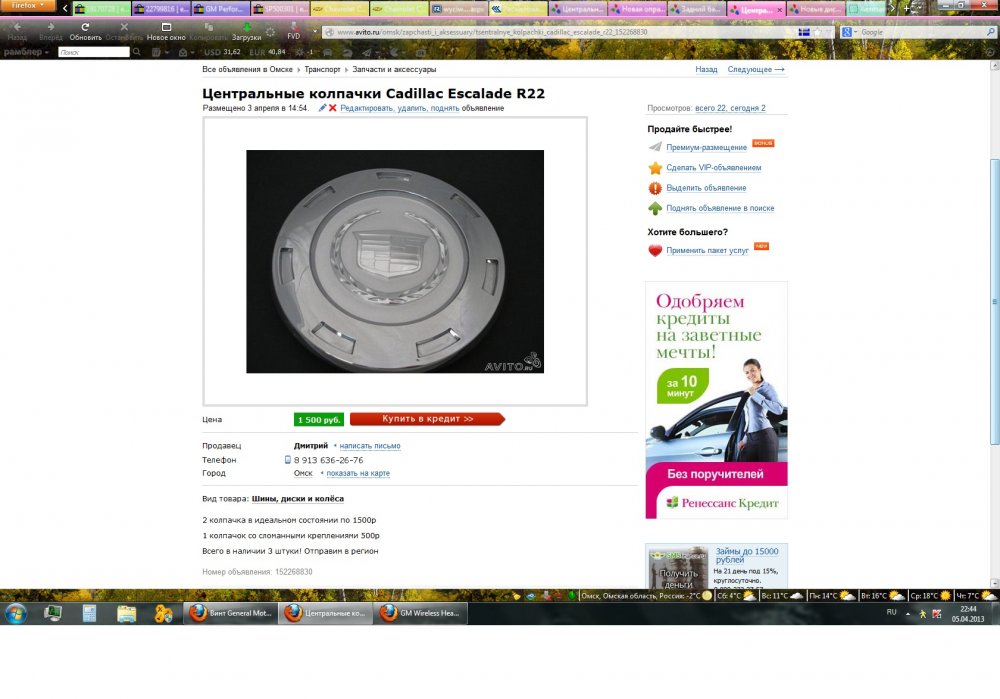The width and height of the screenshot is (1000, 699).
Task: Click the Премиум-размещение paper plane icon
Action: pos(655,147)
